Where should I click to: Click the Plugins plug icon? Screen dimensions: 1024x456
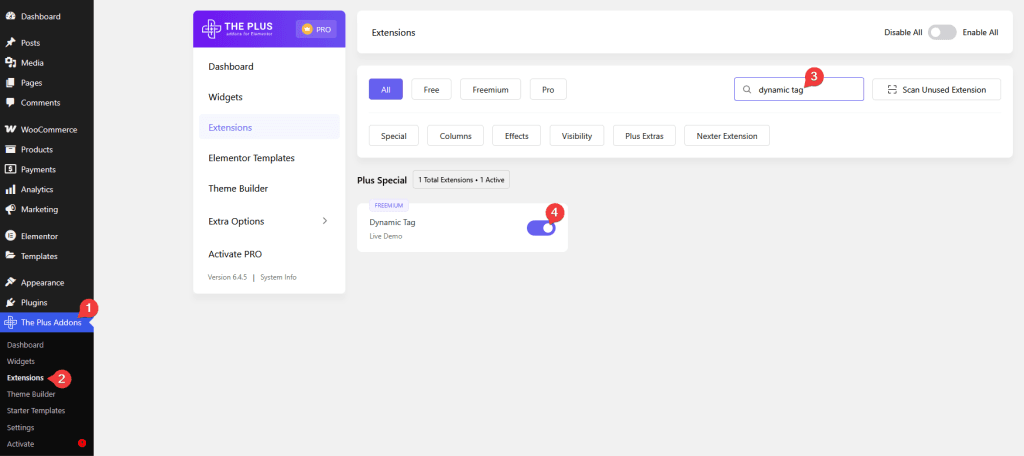point(10,302)
